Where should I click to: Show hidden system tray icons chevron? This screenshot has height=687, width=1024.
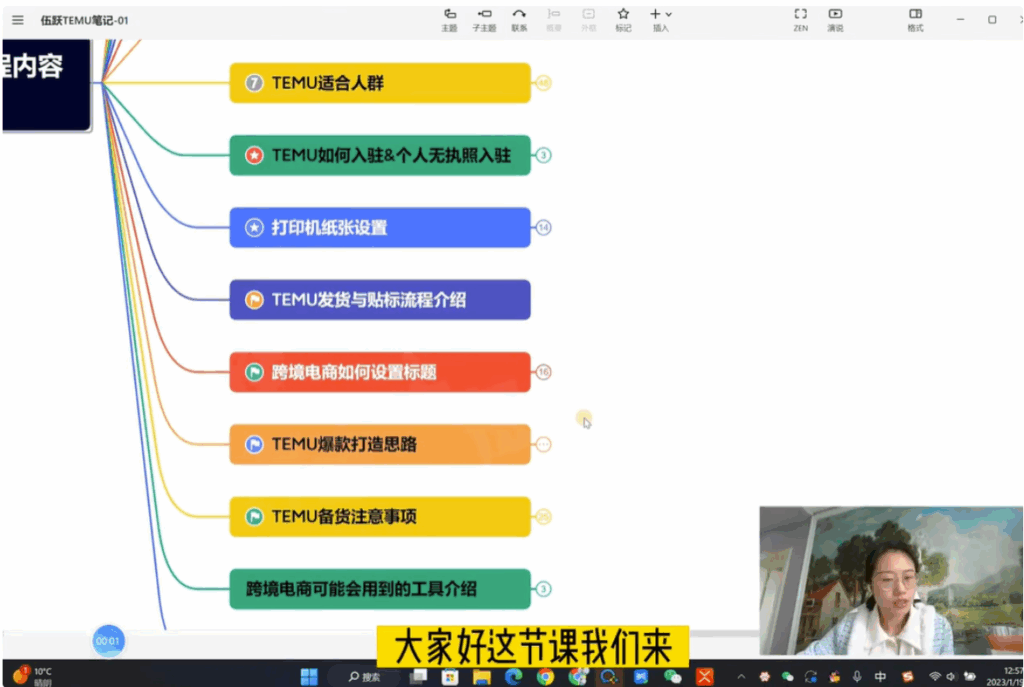[x=741, y=677]
